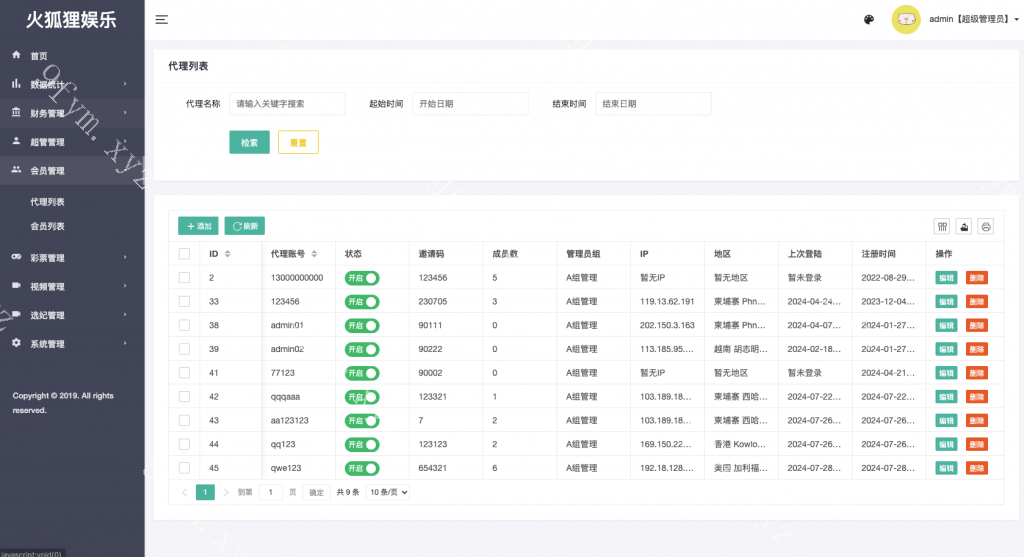Click 删除 for account qwe123

point(977,468)
